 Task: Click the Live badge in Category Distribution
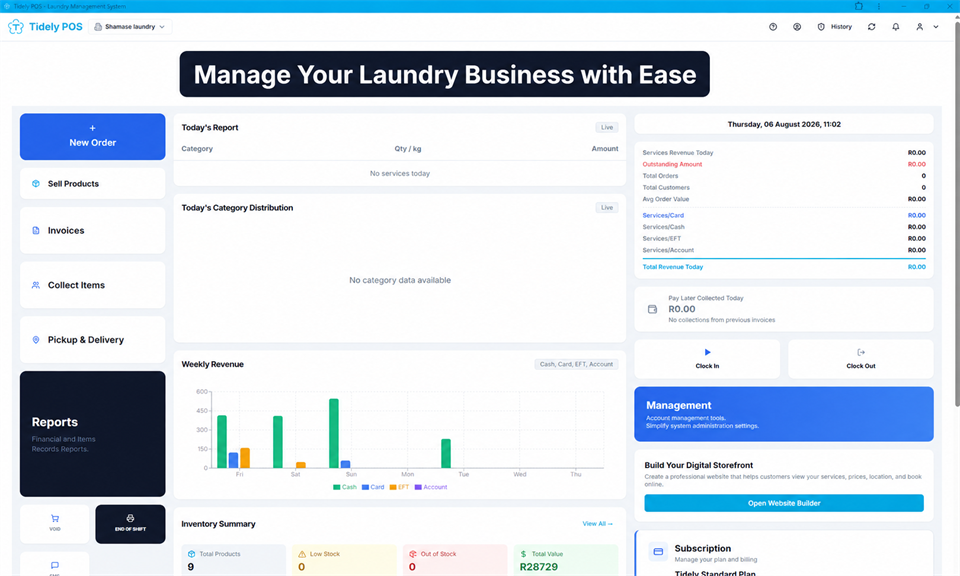[x=607, y=208]
